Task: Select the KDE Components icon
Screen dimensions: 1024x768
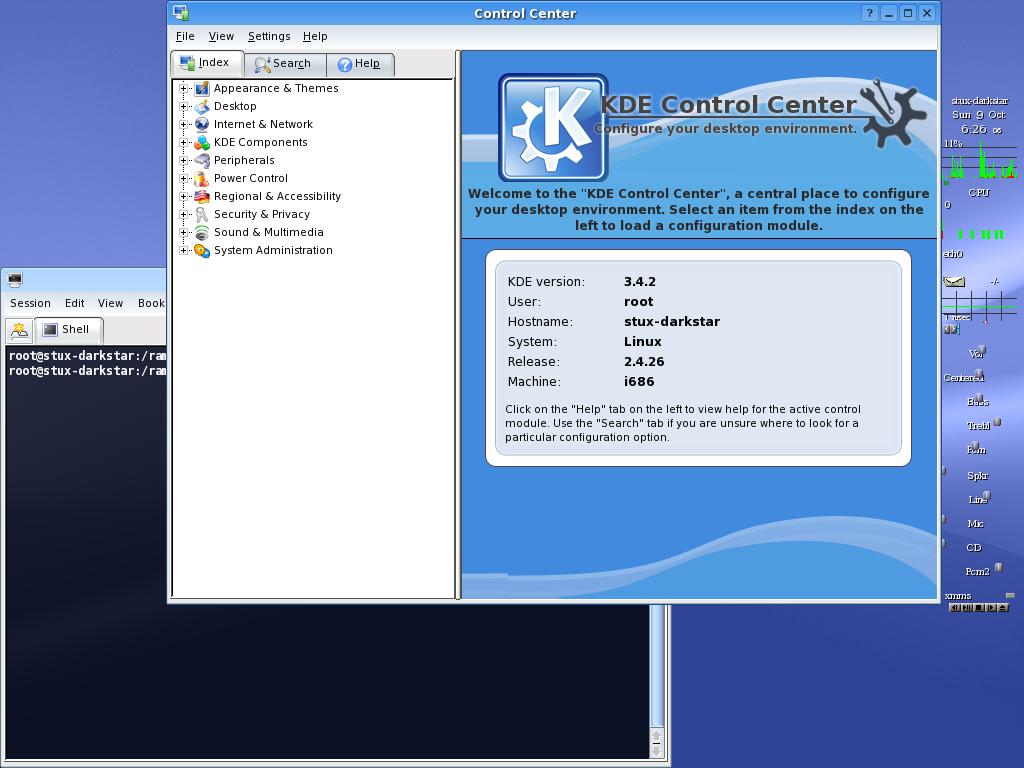Action: (202, 142)
